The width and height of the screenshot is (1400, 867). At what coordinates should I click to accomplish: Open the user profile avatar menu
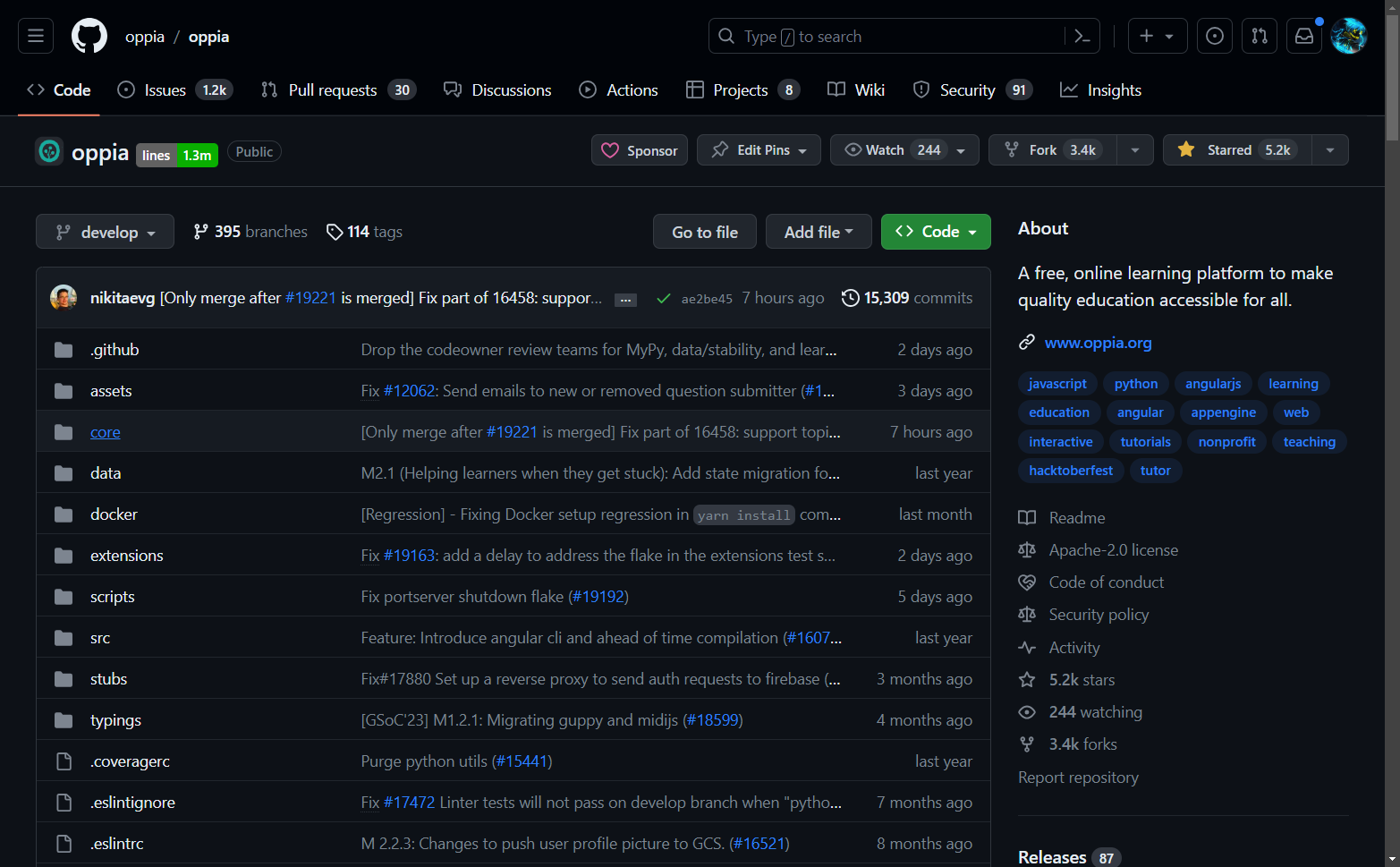click(x=1349, y=36)
